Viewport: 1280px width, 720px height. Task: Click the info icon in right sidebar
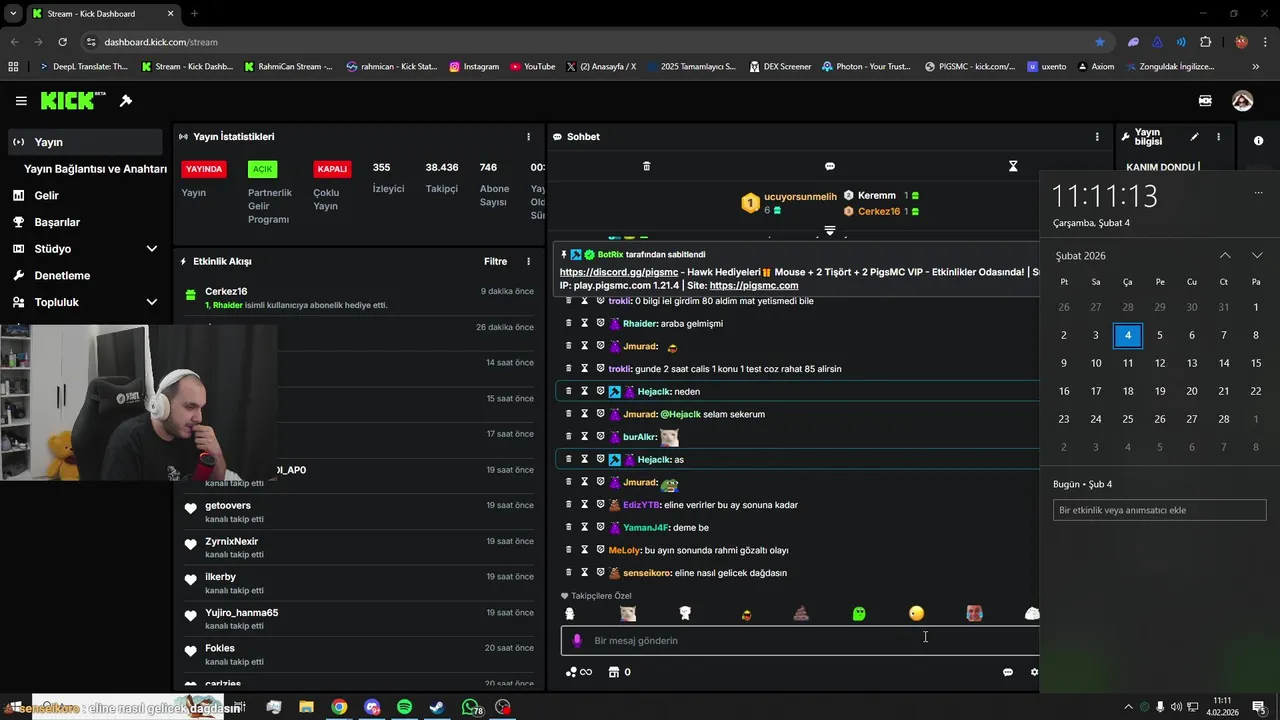pyautogui.click(x=1258, y=141)
